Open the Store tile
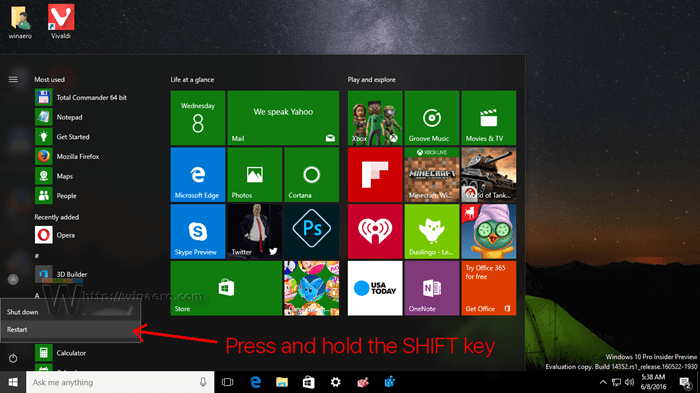The image size is (700, 393). tap(226, 288)
